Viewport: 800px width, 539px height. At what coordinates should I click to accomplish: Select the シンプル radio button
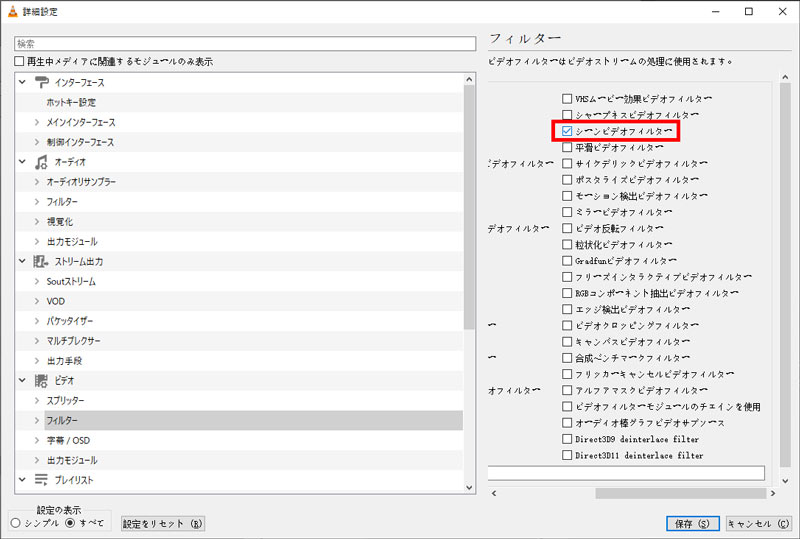tap(15, 522)
